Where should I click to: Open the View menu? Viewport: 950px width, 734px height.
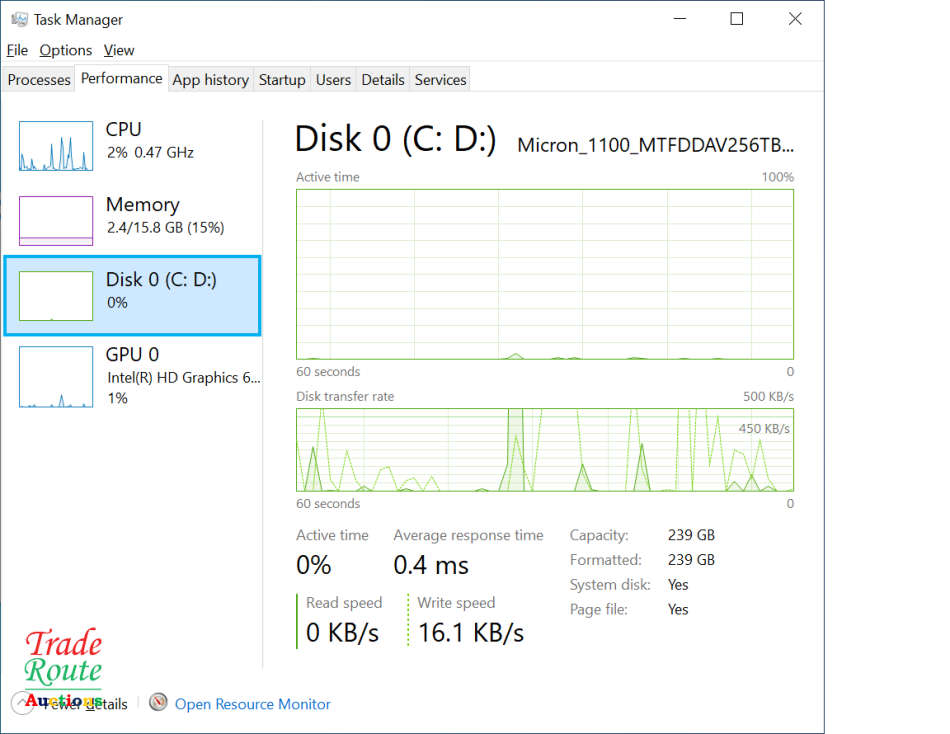click(x=119, y=50)
